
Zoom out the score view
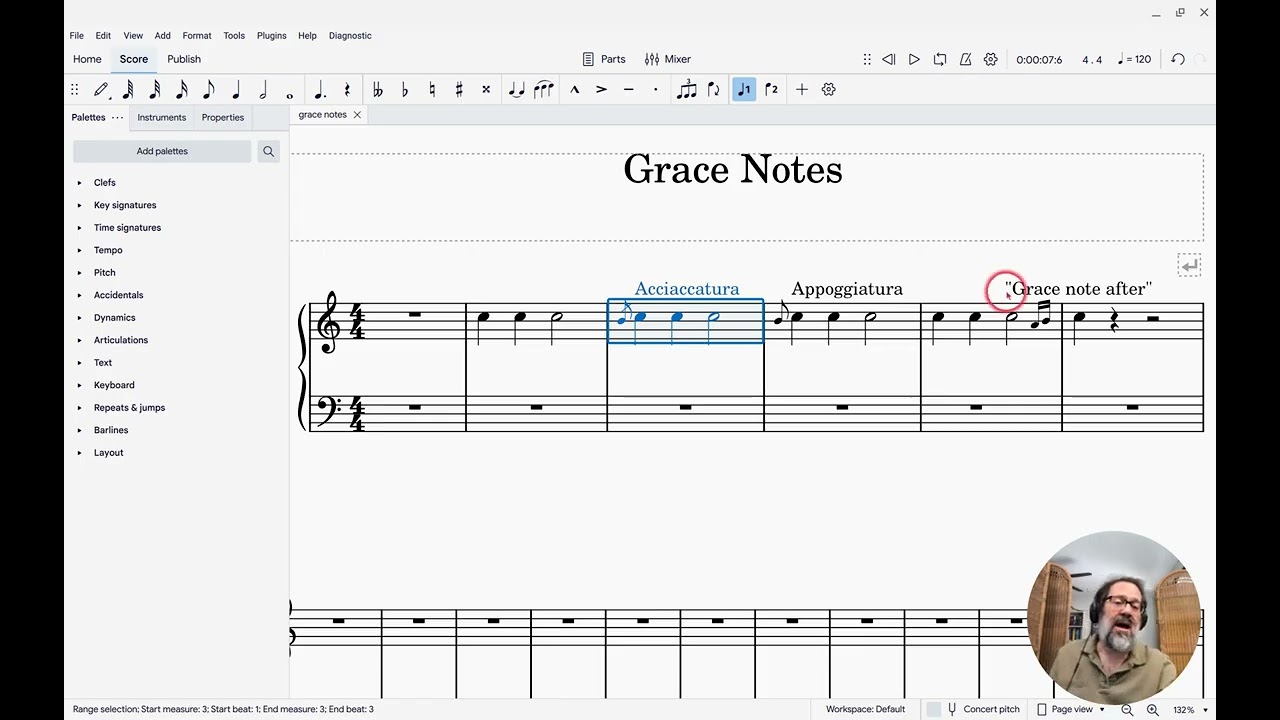coord(1127,709)
